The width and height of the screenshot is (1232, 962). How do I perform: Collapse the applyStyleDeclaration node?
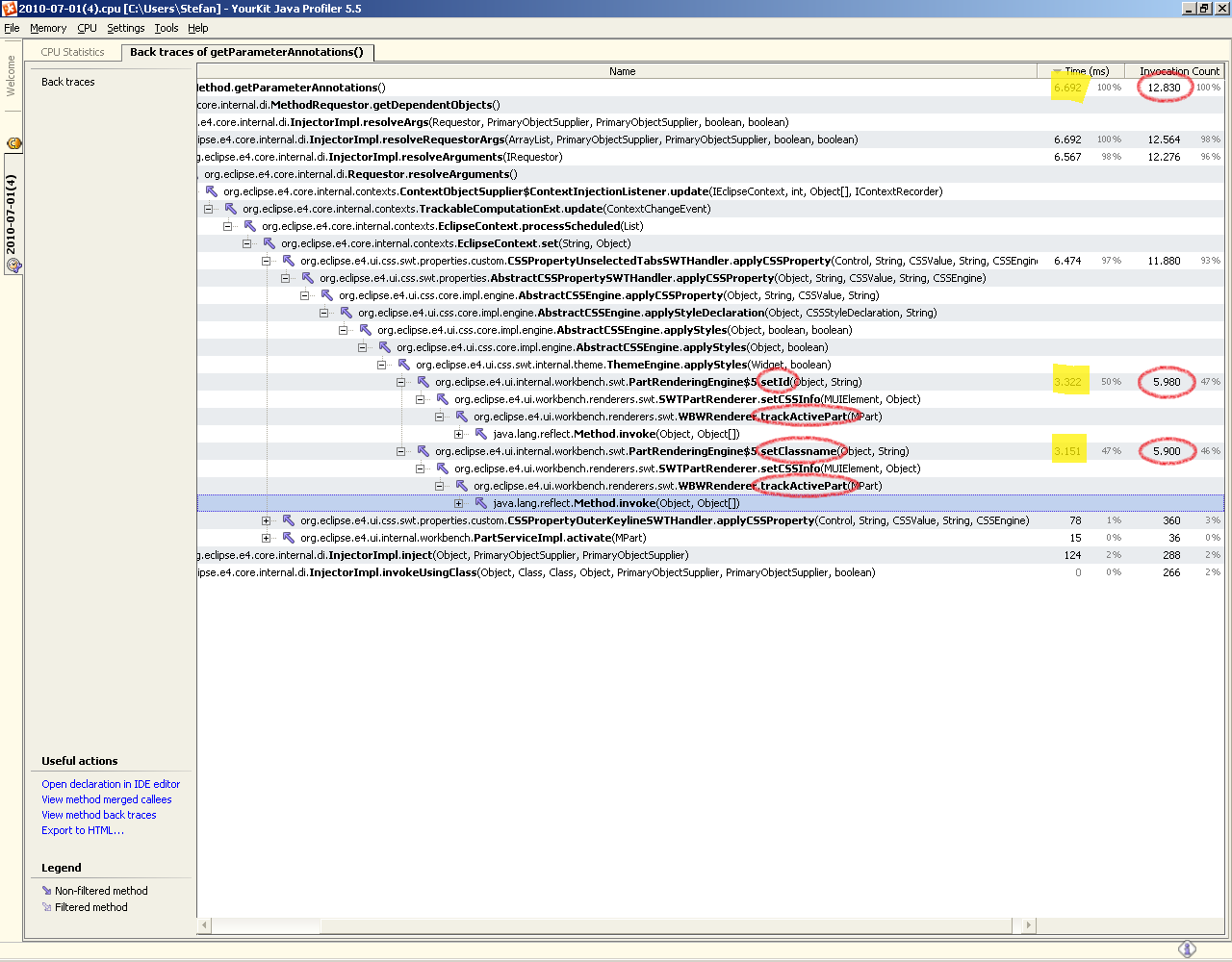(x=324, y=313)
